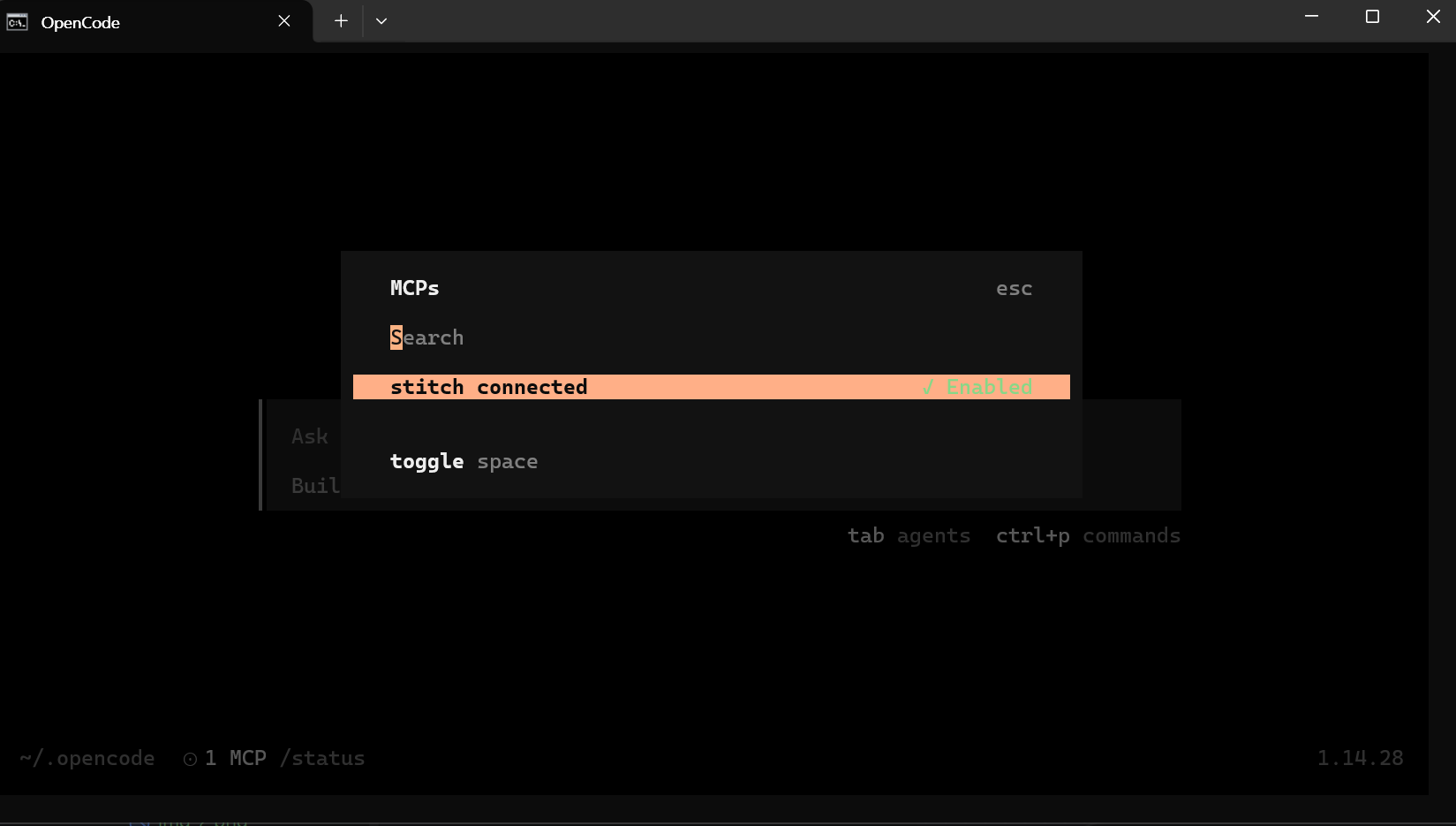Click the ~/.opencode path text
This screenshot has width=1456, height=826.
coord(87,758)
